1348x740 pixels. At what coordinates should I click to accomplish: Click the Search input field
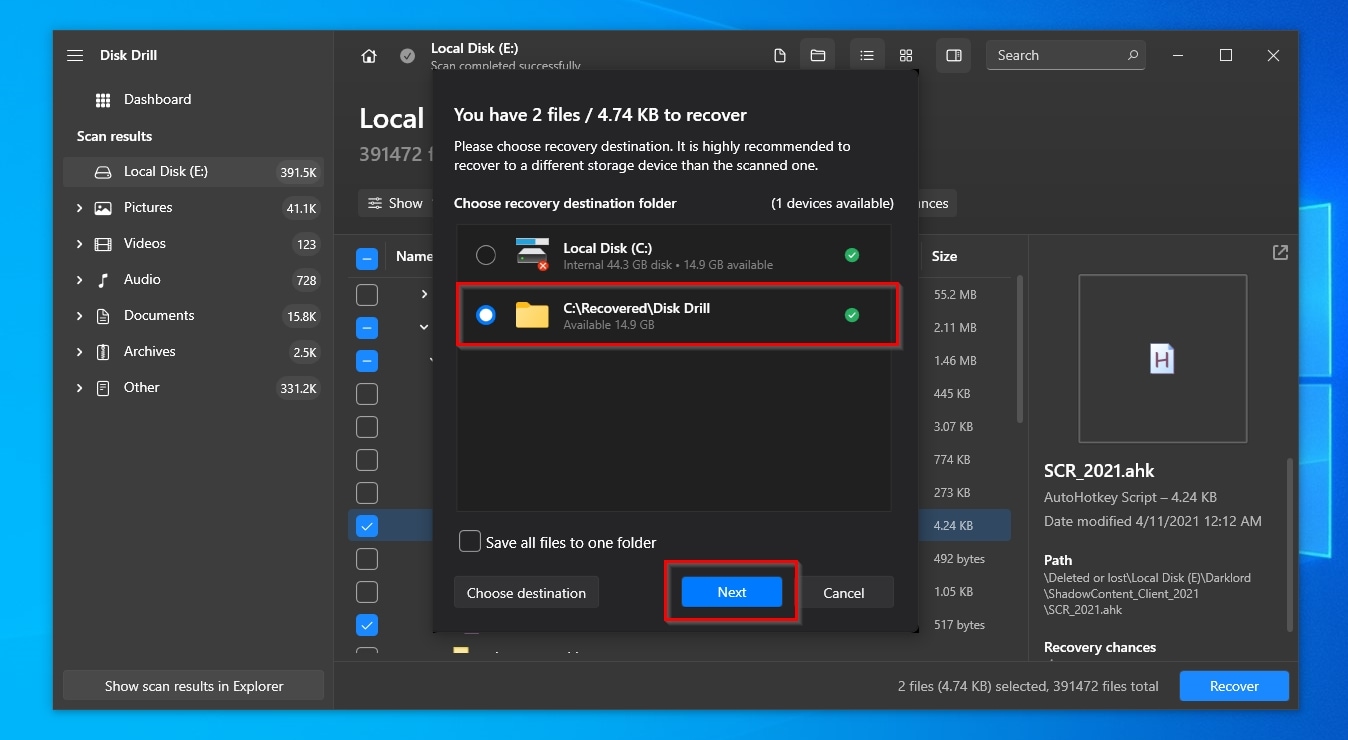tap(1058, 56)
